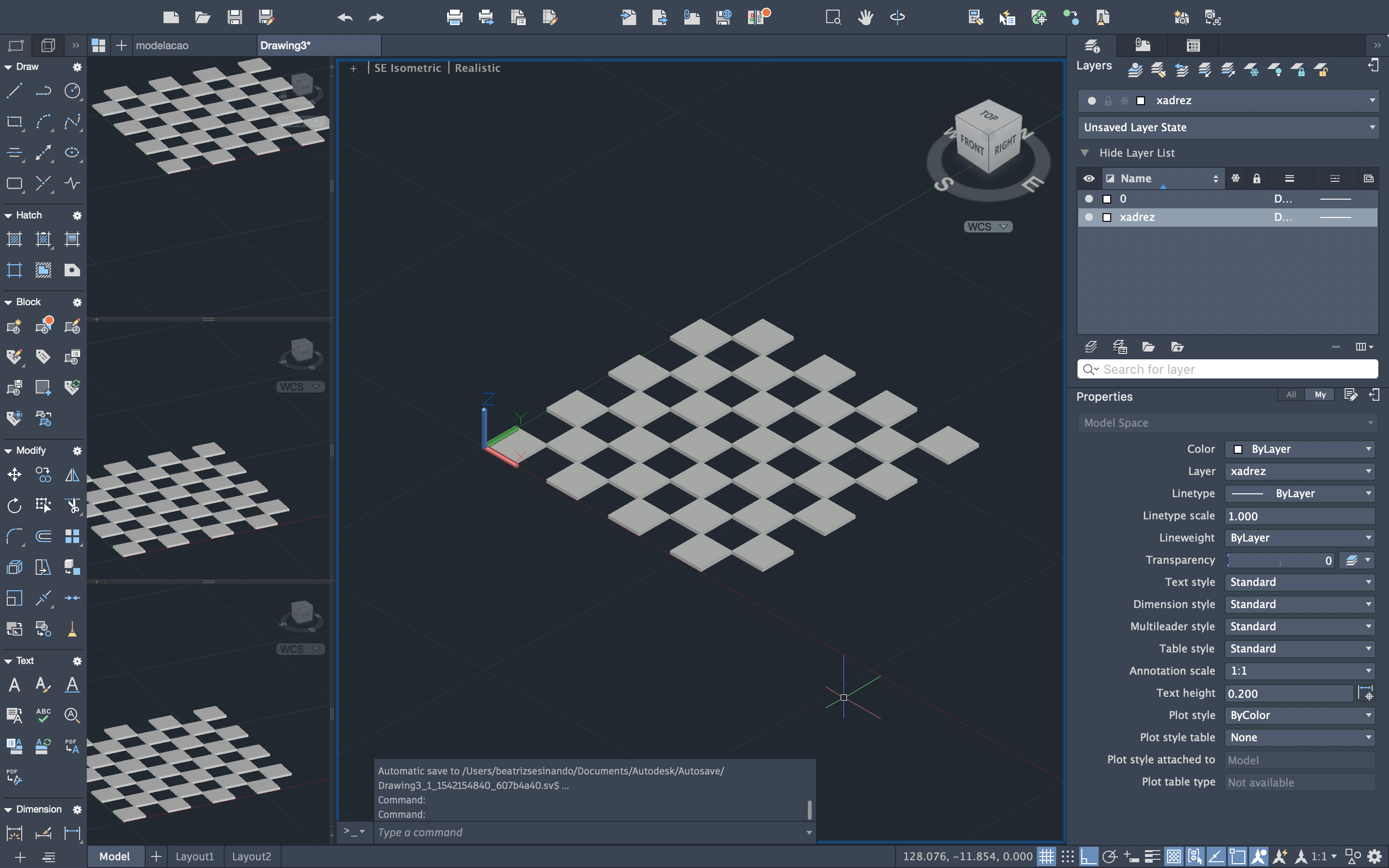Open current layer xadrez dropdown
This screenshot has height=868, width=1389.
1228,100
